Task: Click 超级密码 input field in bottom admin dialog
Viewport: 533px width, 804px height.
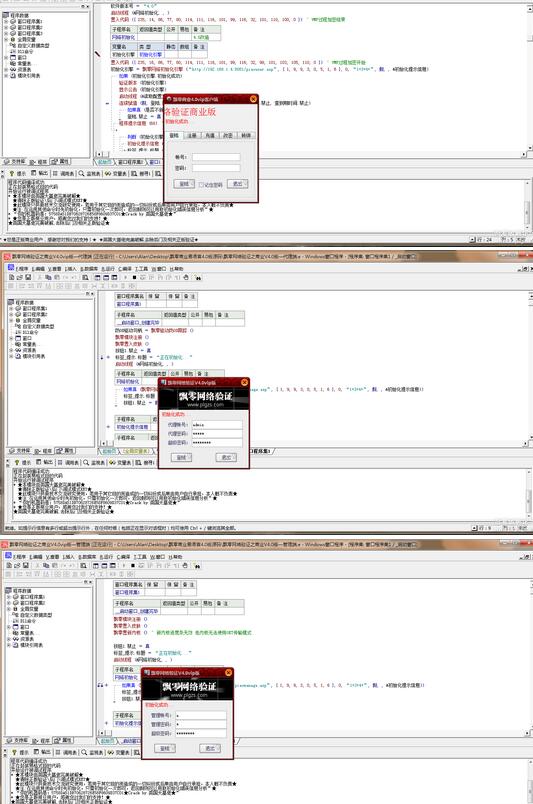Action: pyautogui.click(x=200, y=733)
